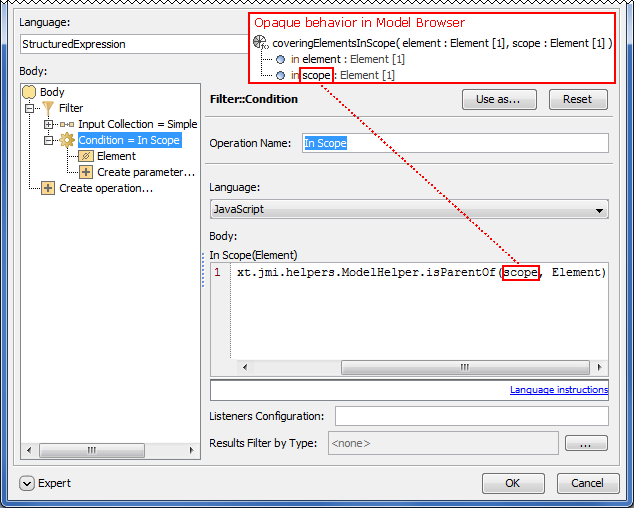Click the tree panel horizontal scrollbar thumb
The width and height of the screenshot is (634, 508).
92,450
